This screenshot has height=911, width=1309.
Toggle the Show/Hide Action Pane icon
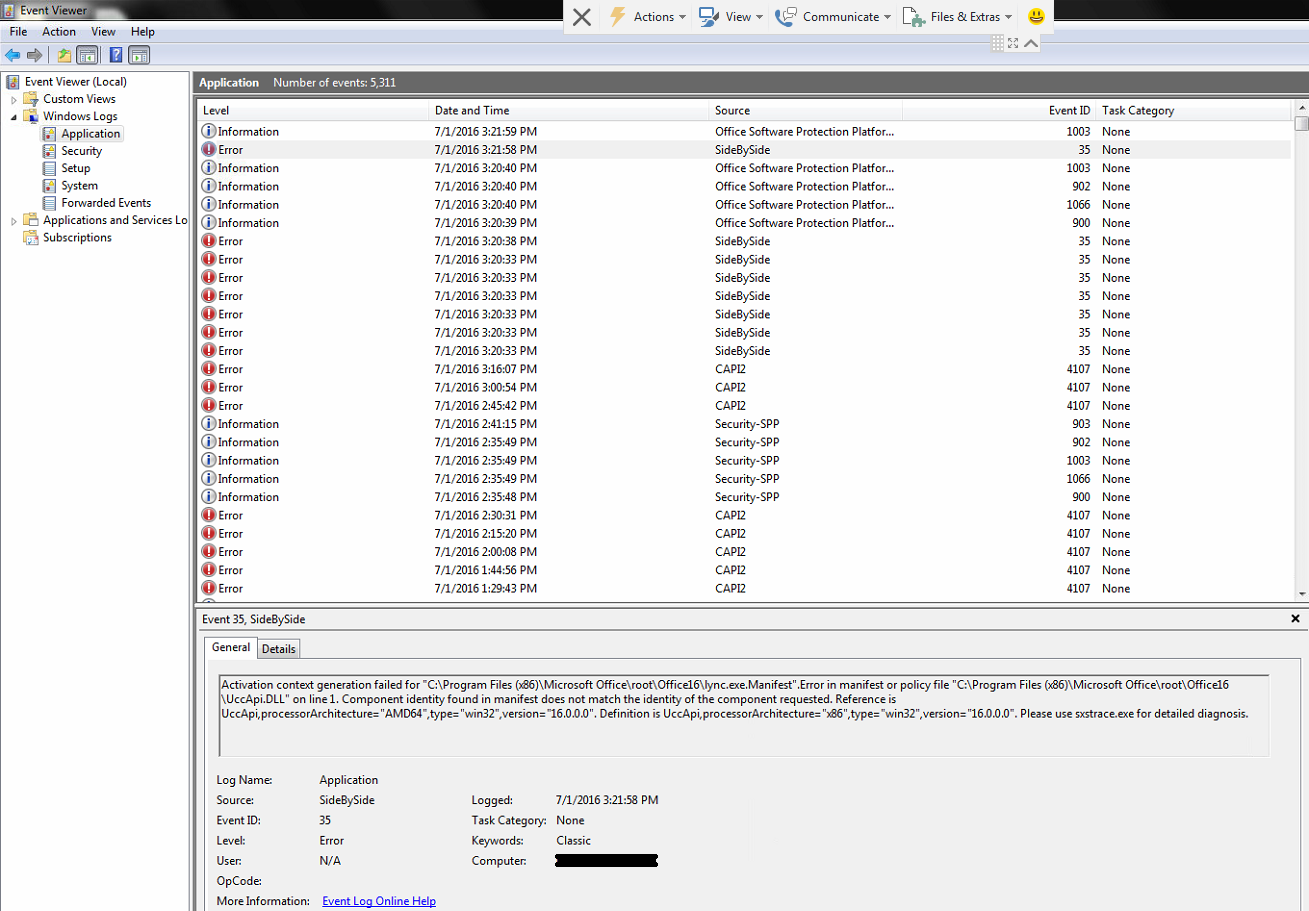click(139, 55)
